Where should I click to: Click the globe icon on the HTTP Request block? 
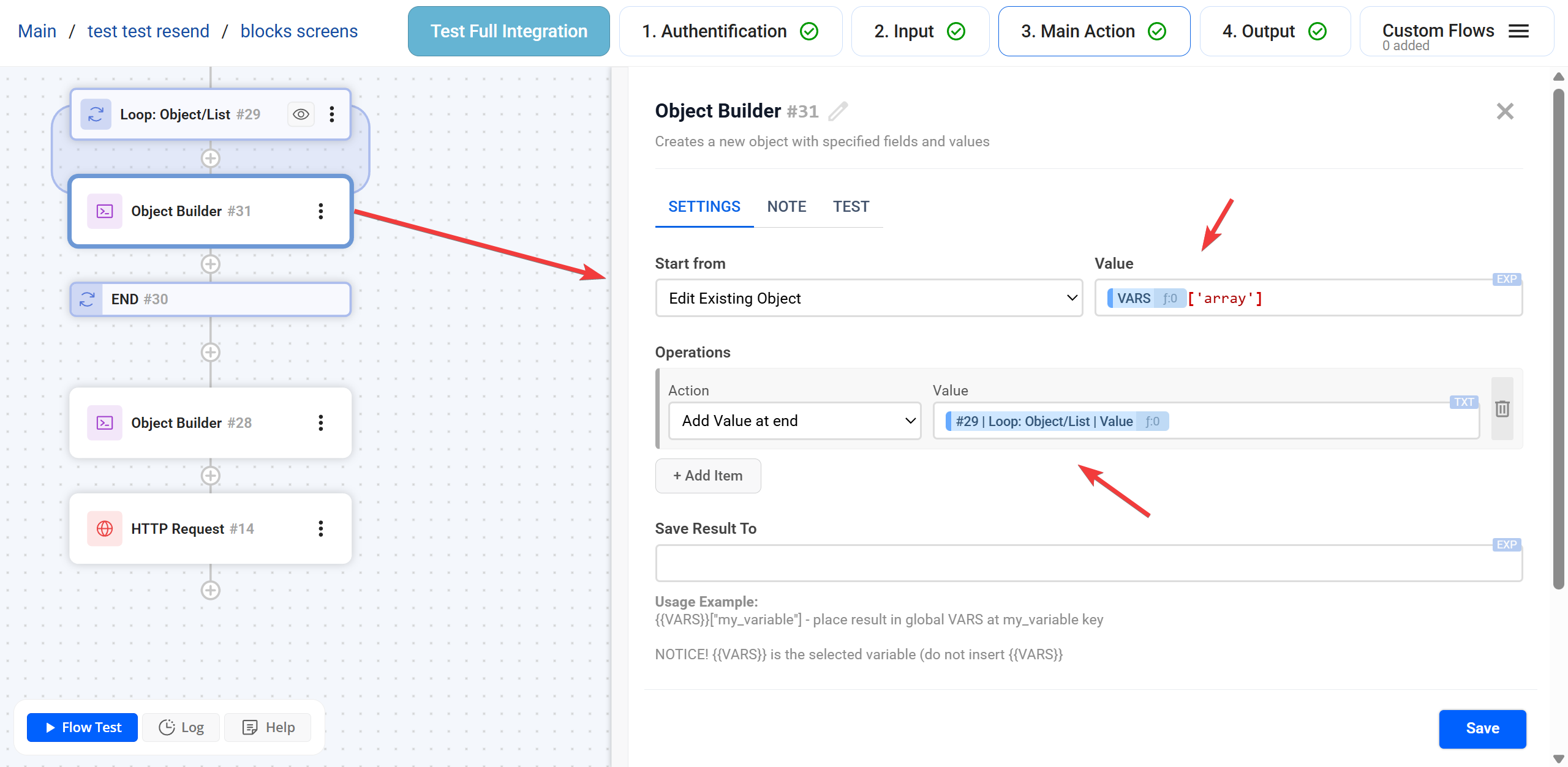coord(105,529)
